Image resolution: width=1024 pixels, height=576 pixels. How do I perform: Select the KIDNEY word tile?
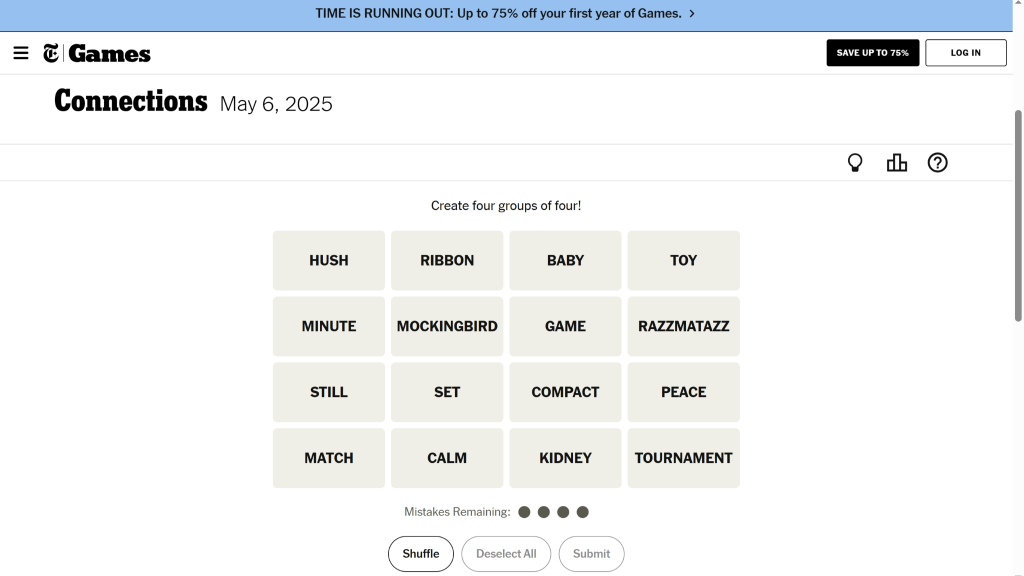tap(565, 458)
